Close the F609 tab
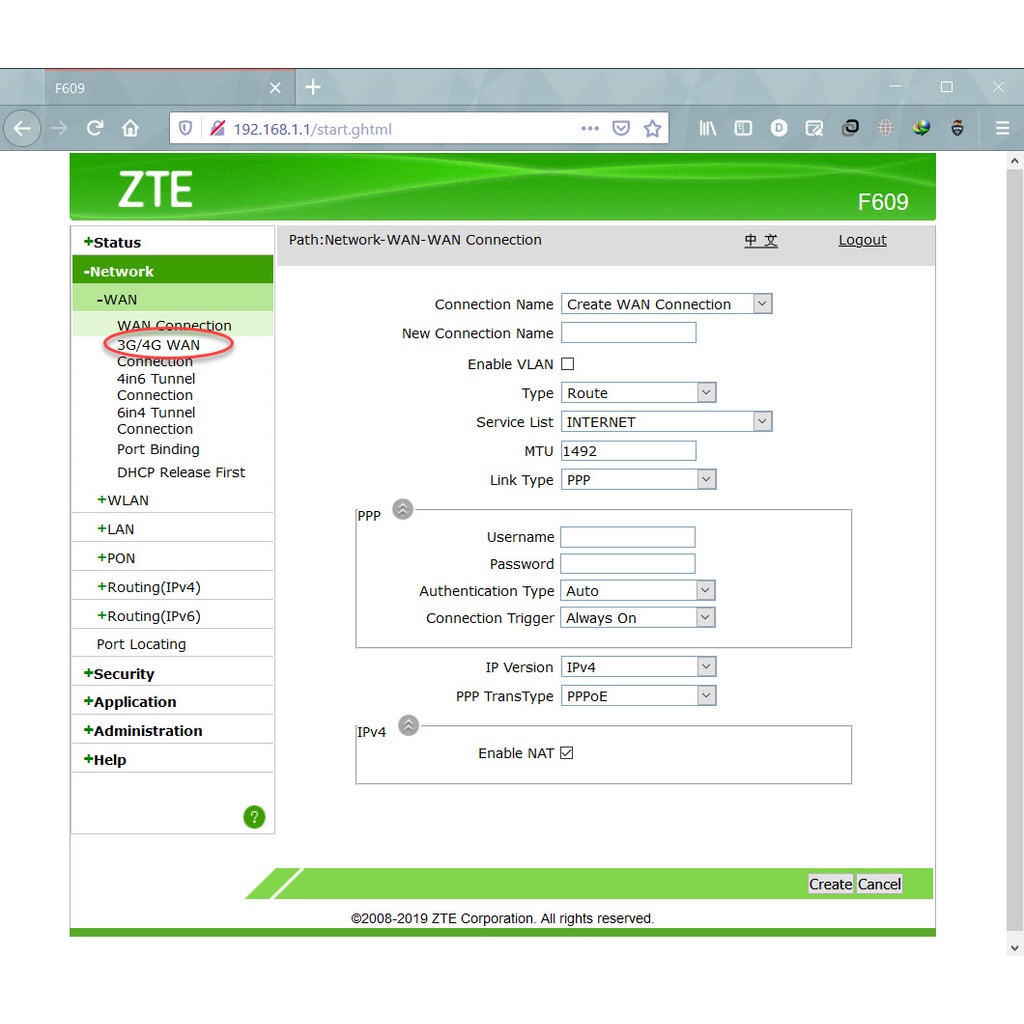Viewport: 1024px width, 1024px height. click(276, 88)
